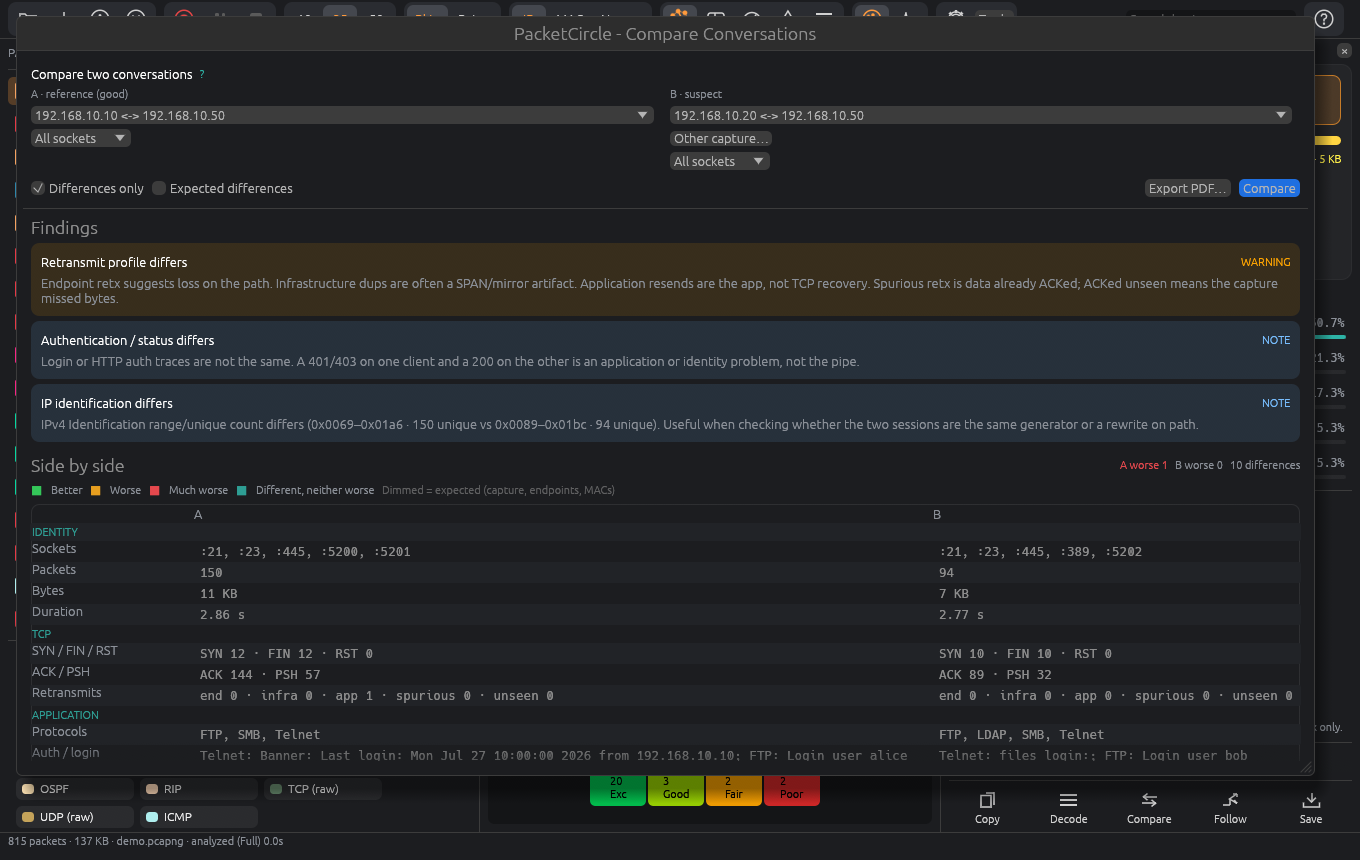Click the Protocols row label
Screen dimensions: 1360x860
(x=59, y=732)
